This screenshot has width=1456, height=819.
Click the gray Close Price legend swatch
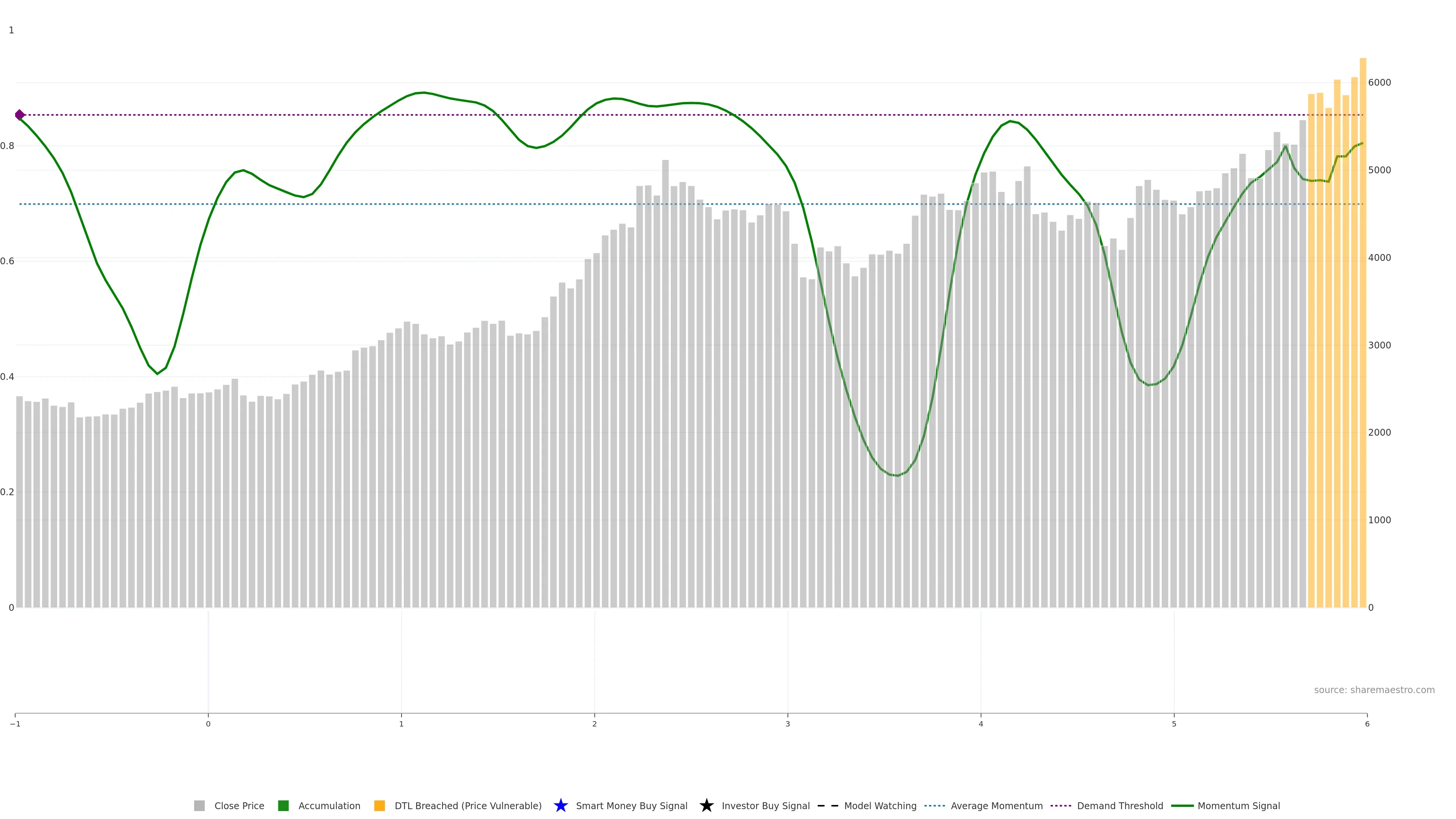click(199, 805)
